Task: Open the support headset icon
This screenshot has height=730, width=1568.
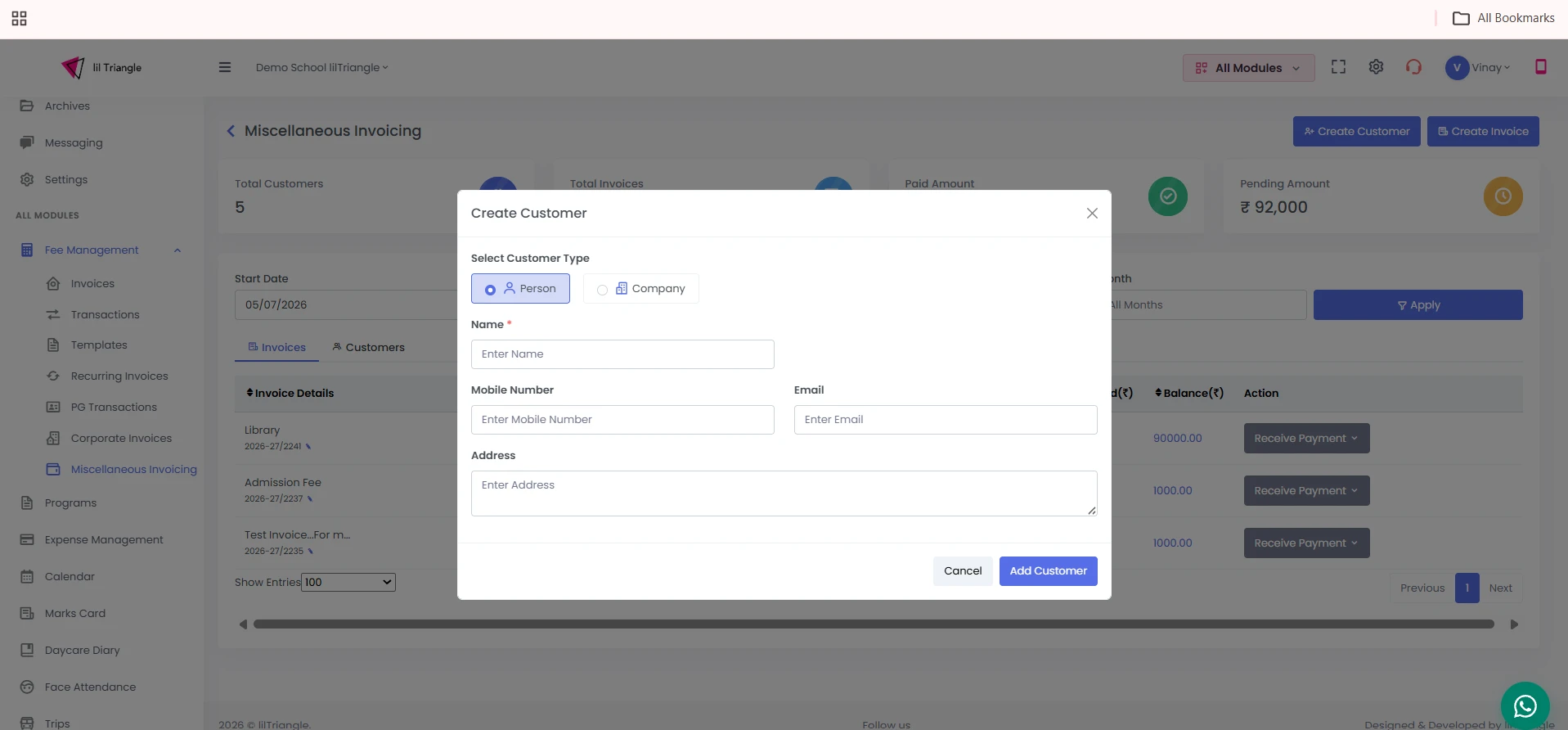Action: coord(1413,67)
